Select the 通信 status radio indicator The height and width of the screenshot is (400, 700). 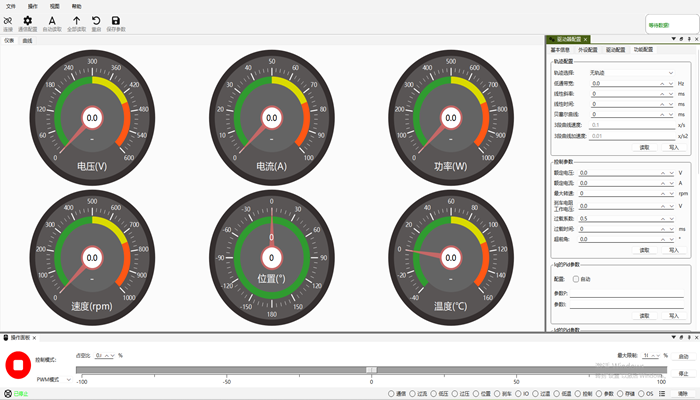pos(390,393)
